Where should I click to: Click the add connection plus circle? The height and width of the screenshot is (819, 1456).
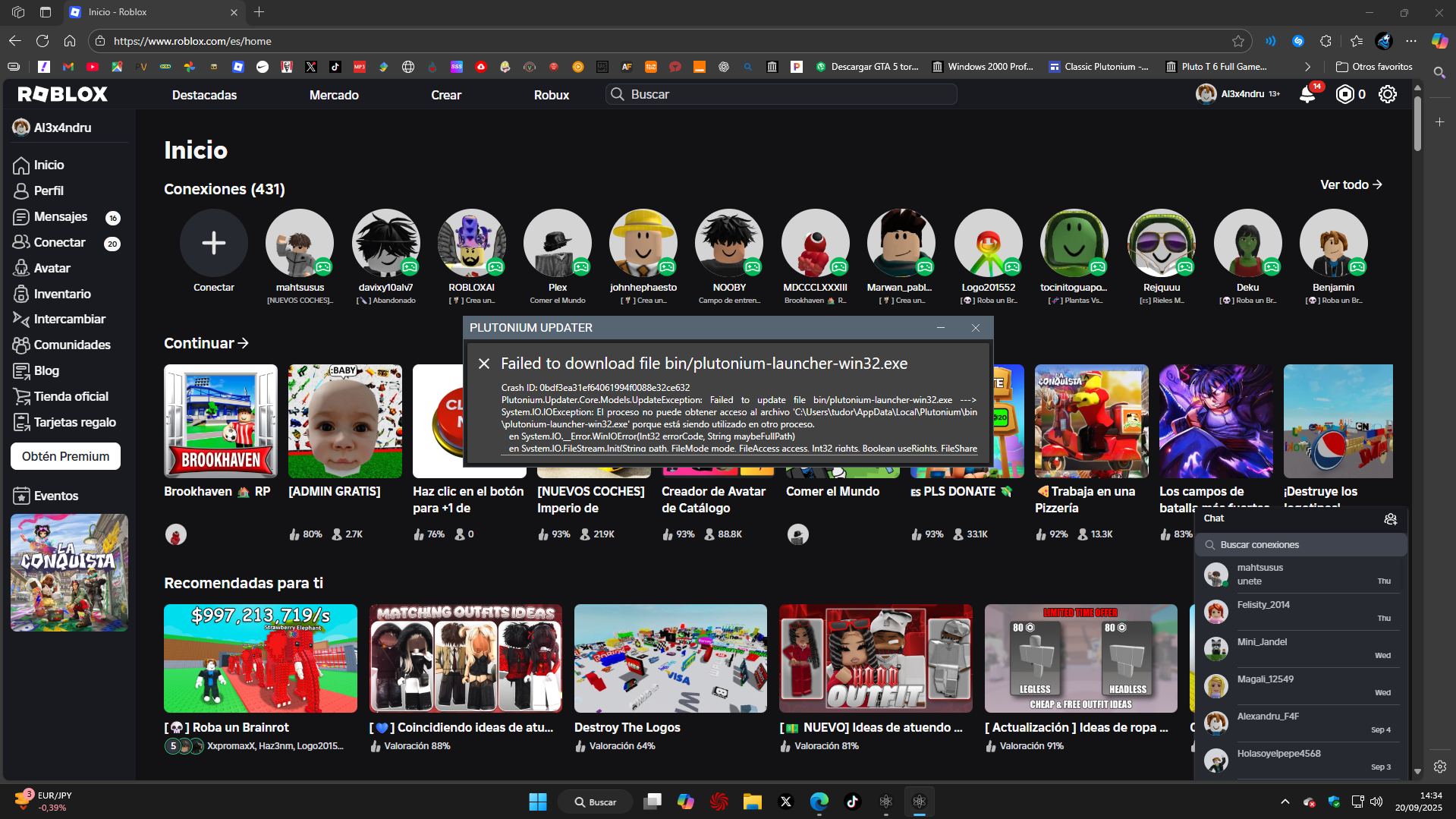tap(214, 243)
